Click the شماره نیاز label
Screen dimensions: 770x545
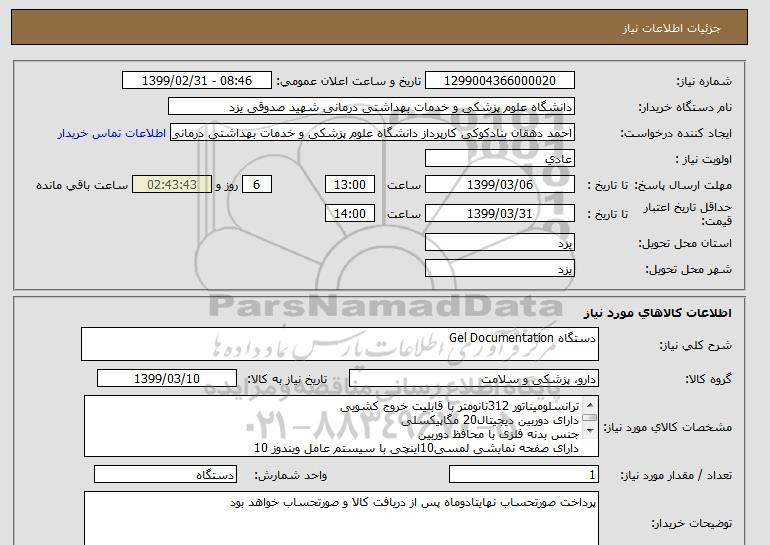pos(704,82)
